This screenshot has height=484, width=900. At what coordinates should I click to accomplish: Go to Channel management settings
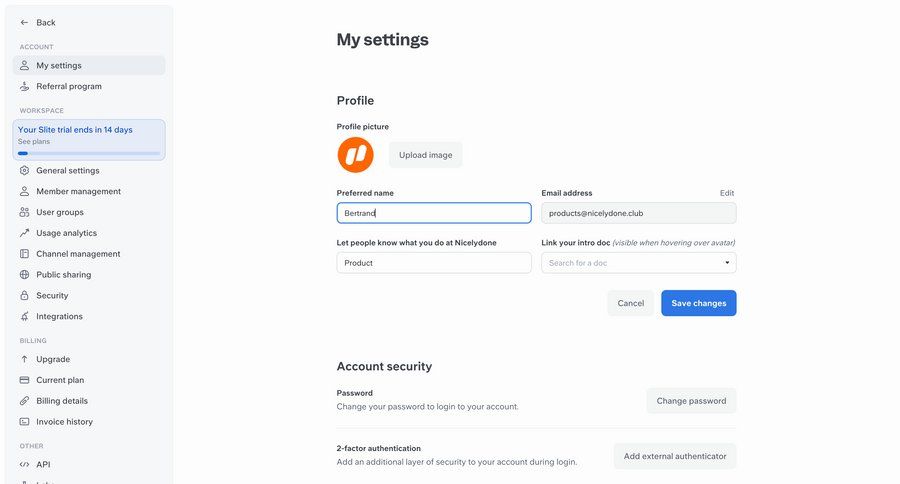(78, 254)
